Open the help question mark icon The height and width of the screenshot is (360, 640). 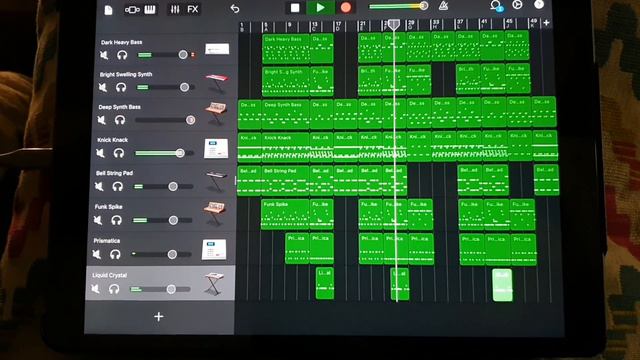click(539, 5)
